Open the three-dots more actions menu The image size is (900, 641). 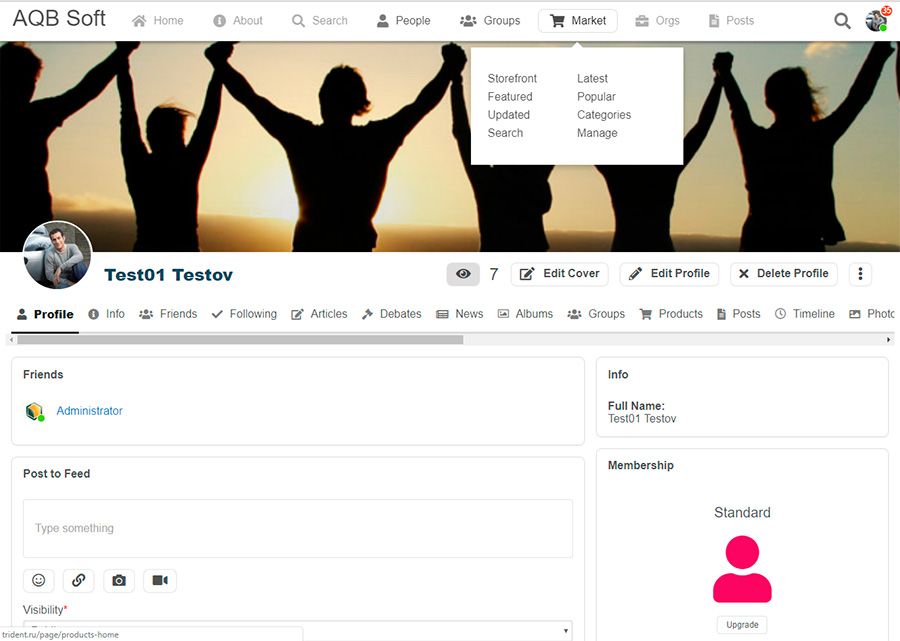[x=860, y=274]
